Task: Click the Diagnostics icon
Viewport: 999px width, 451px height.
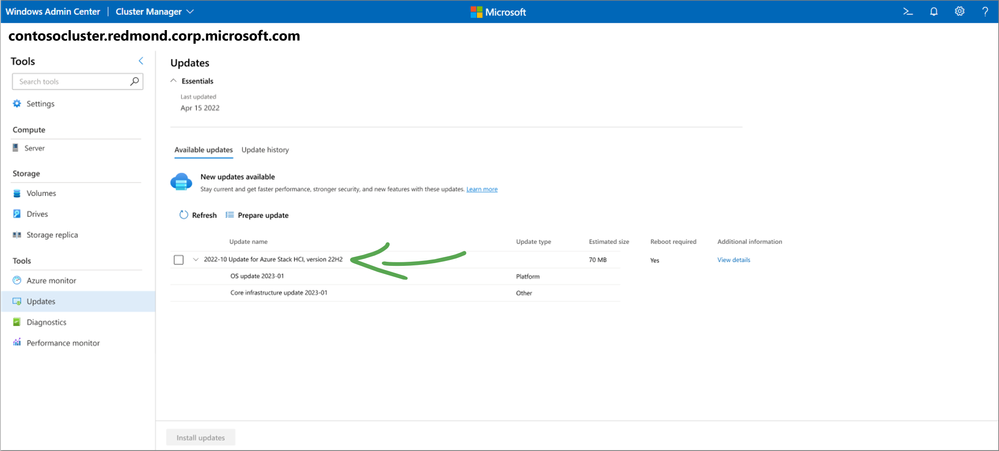Action: [x=17, y=322]
